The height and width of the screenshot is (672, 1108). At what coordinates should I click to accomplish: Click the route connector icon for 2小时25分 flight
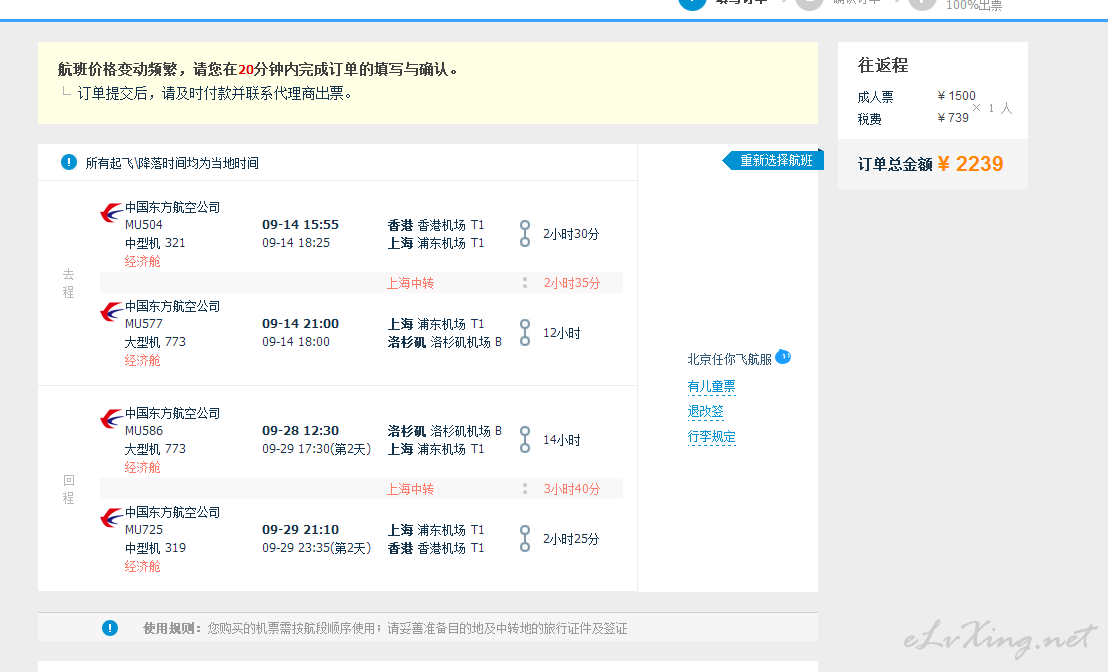click(524, 538)
